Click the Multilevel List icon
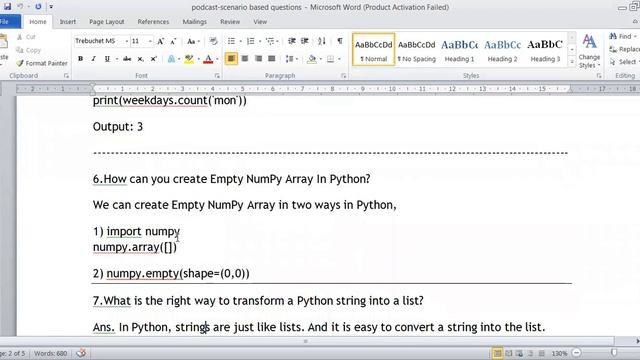 click(x=270, y=41)
